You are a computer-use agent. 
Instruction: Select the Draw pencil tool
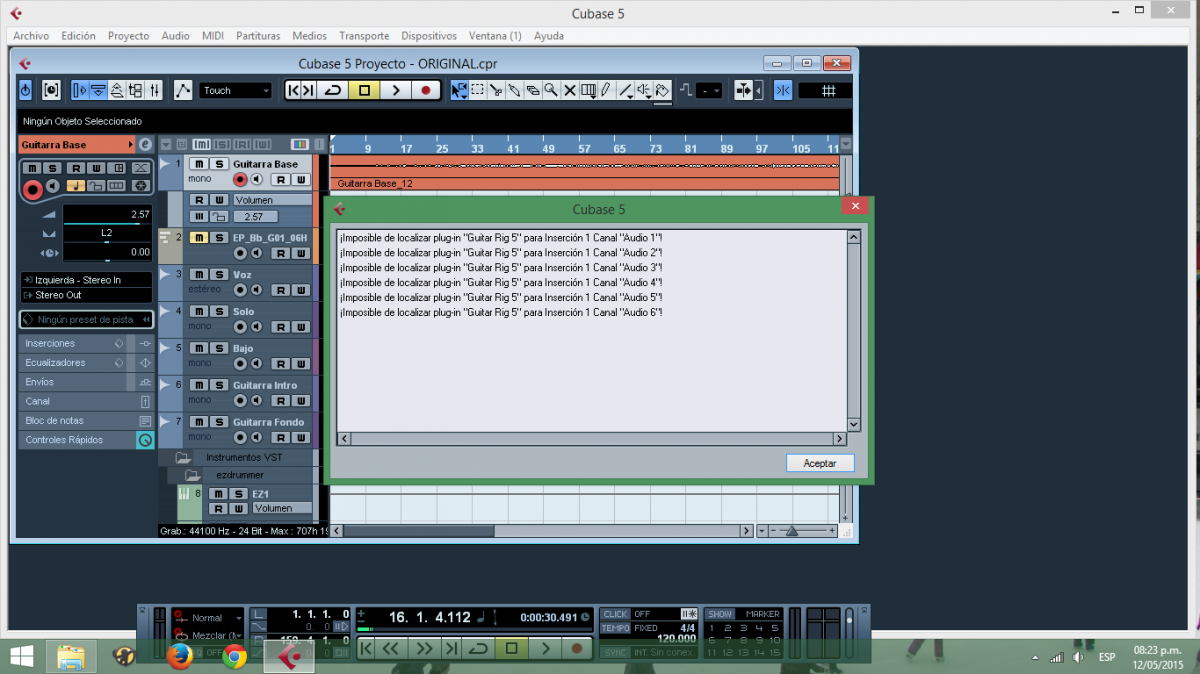pos(605,90)
